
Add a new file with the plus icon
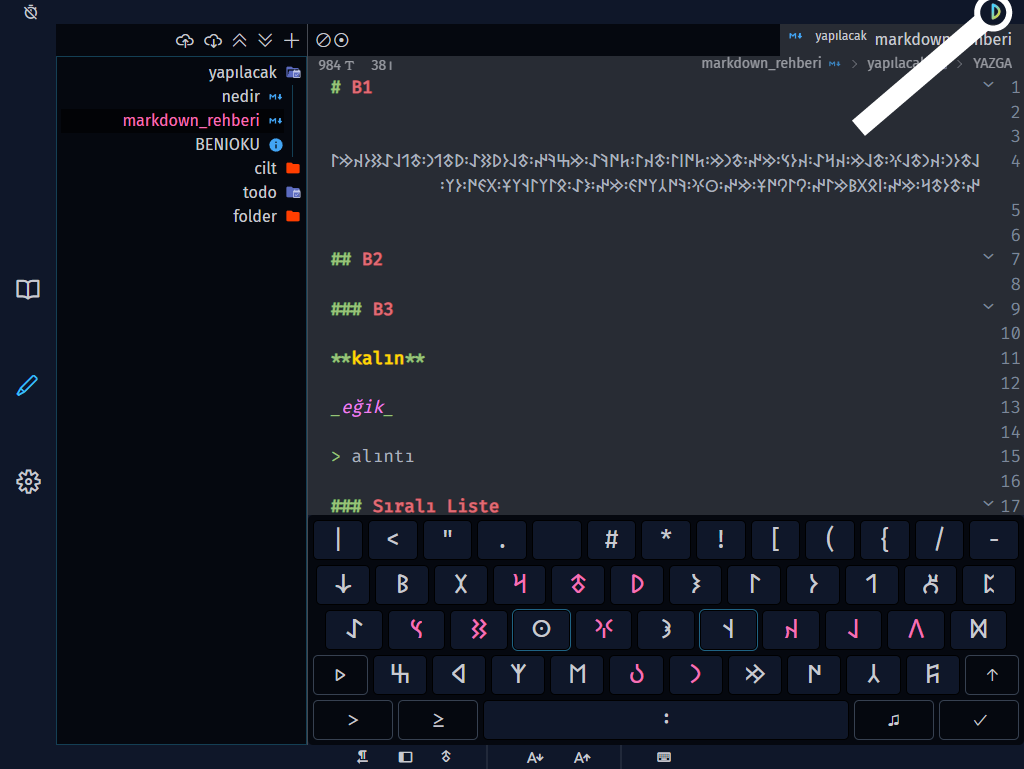click(x=292, y=41)
